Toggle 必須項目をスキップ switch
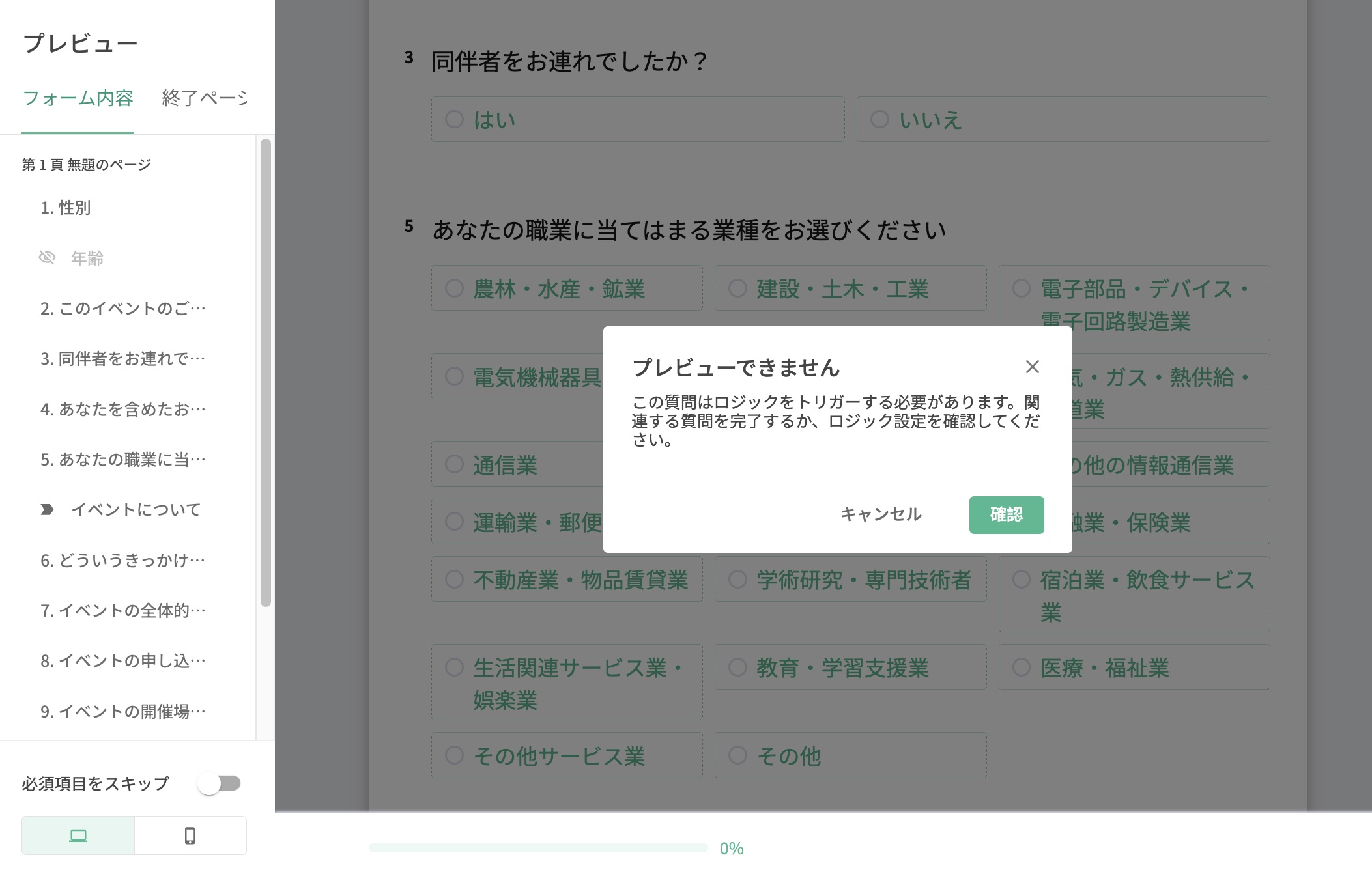The width and height of the screenshot is (1372, 870). coord(220,783)
